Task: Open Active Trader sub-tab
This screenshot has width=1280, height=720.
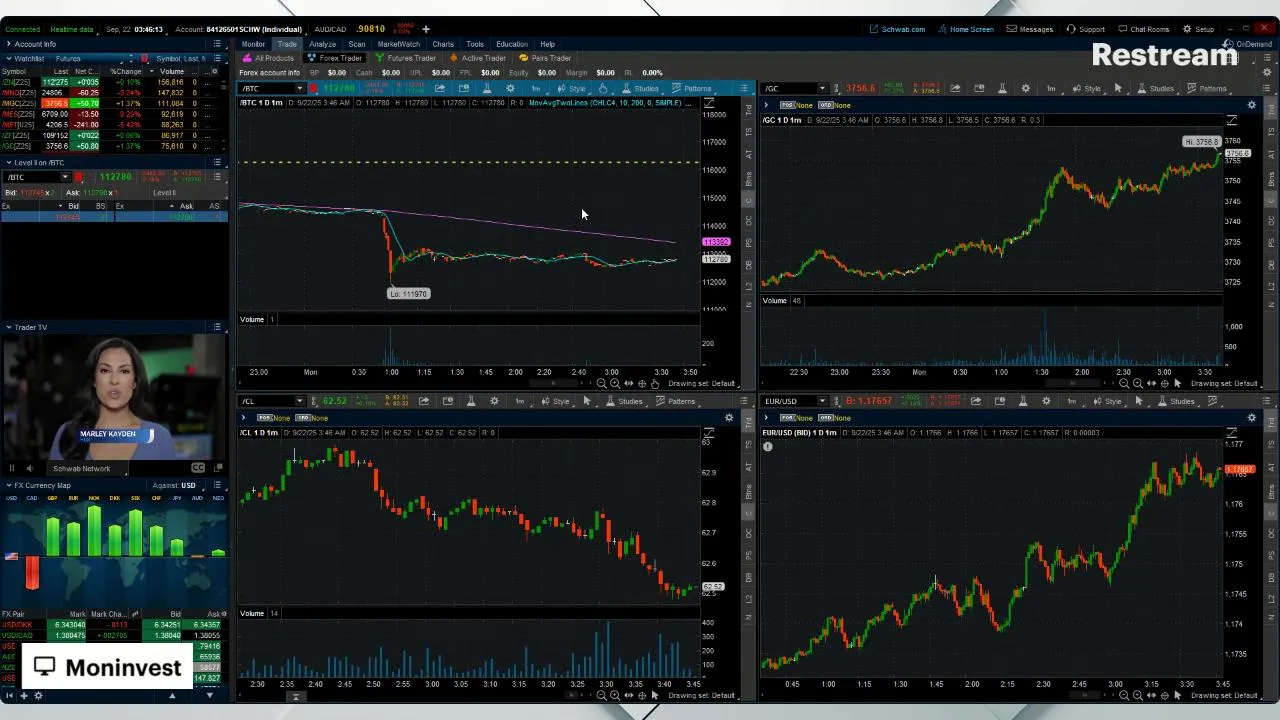Action: tap(478, 58)
